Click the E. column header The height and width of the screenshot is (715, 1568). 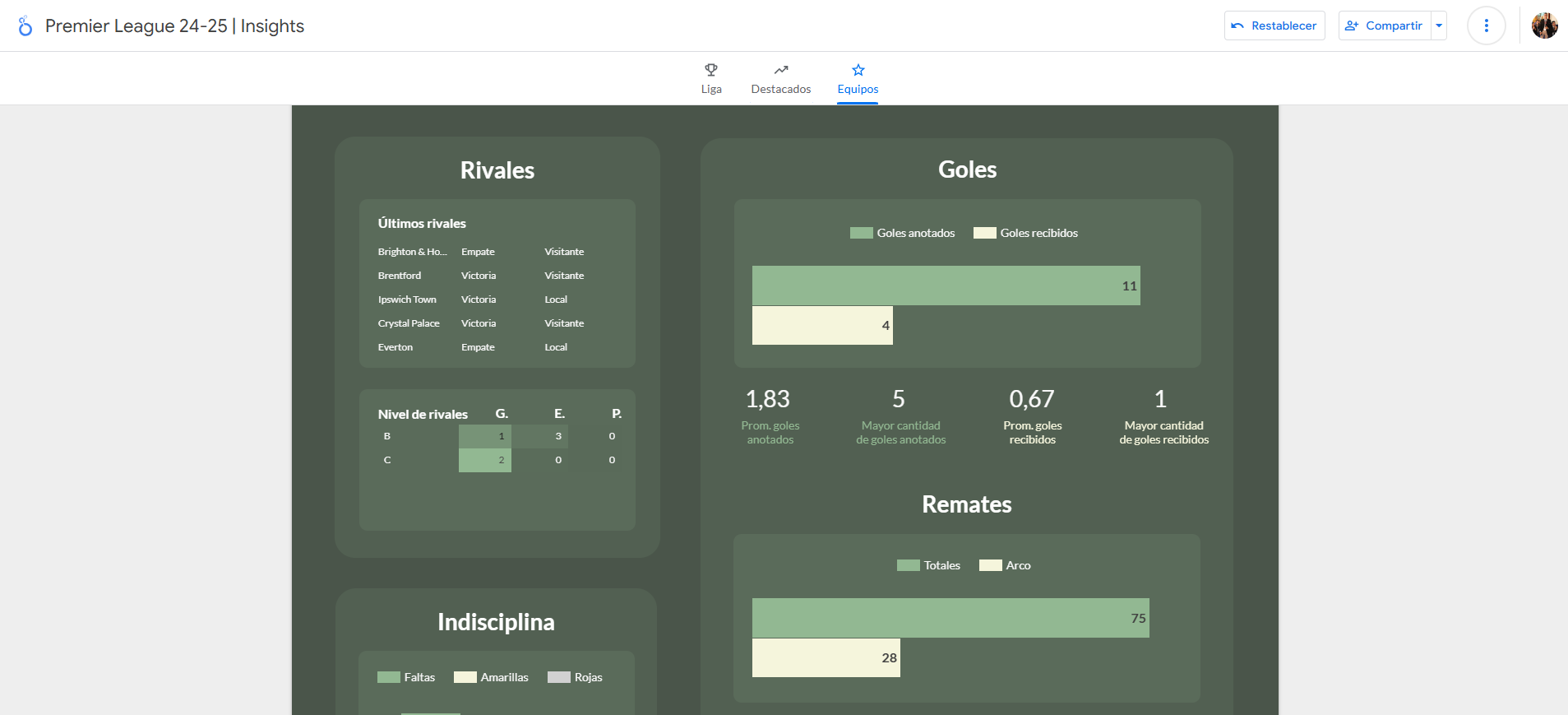pyautogui.click(x=559, y=414)
